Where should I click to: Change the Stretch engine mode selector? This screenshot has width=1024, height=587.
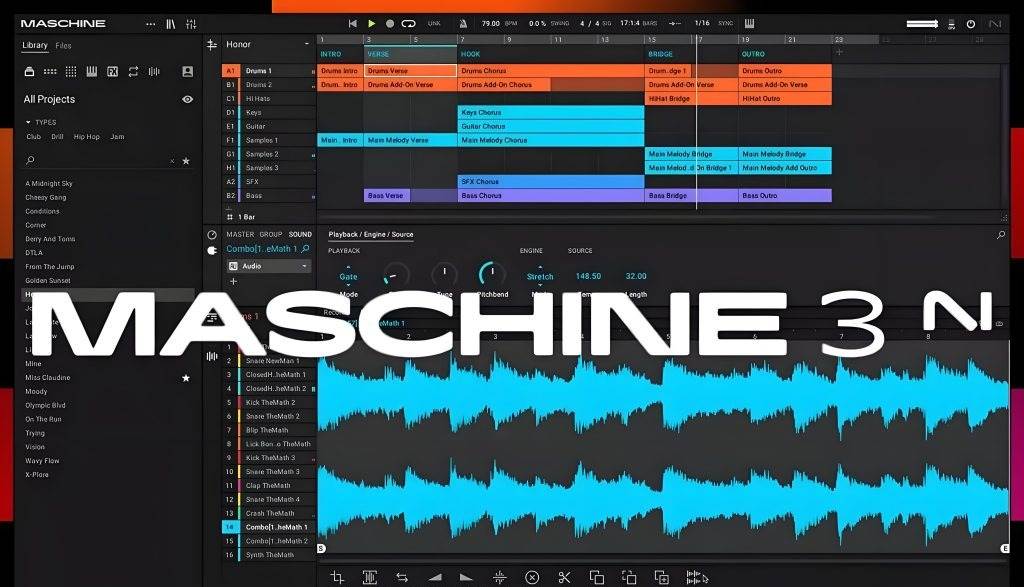[x=540, y=277]
